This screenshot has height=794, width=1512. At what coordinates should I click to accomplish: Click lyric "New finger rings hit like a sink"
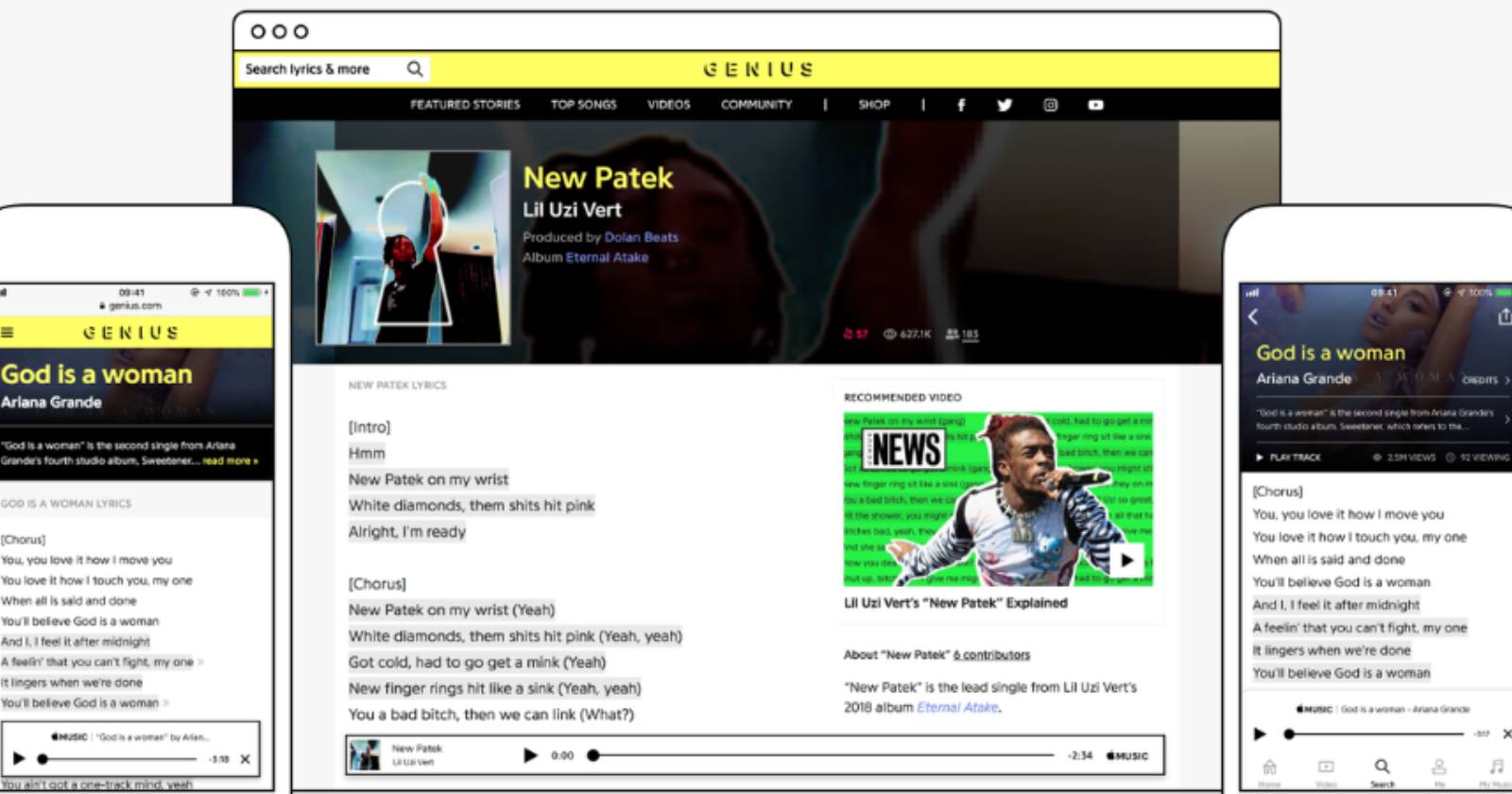click(x=494, y=688)
